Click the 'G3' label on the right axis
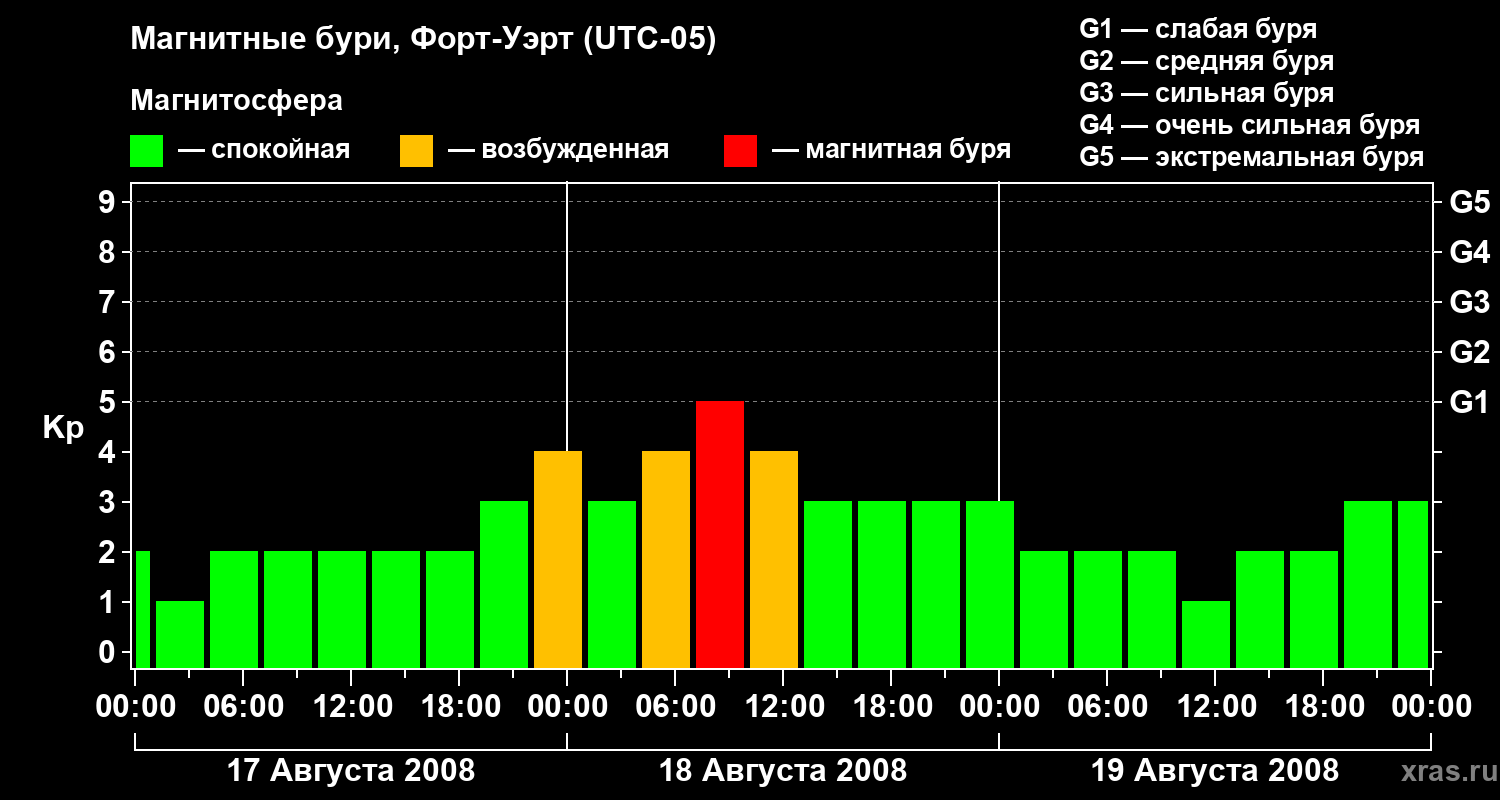 point(1469,302)
